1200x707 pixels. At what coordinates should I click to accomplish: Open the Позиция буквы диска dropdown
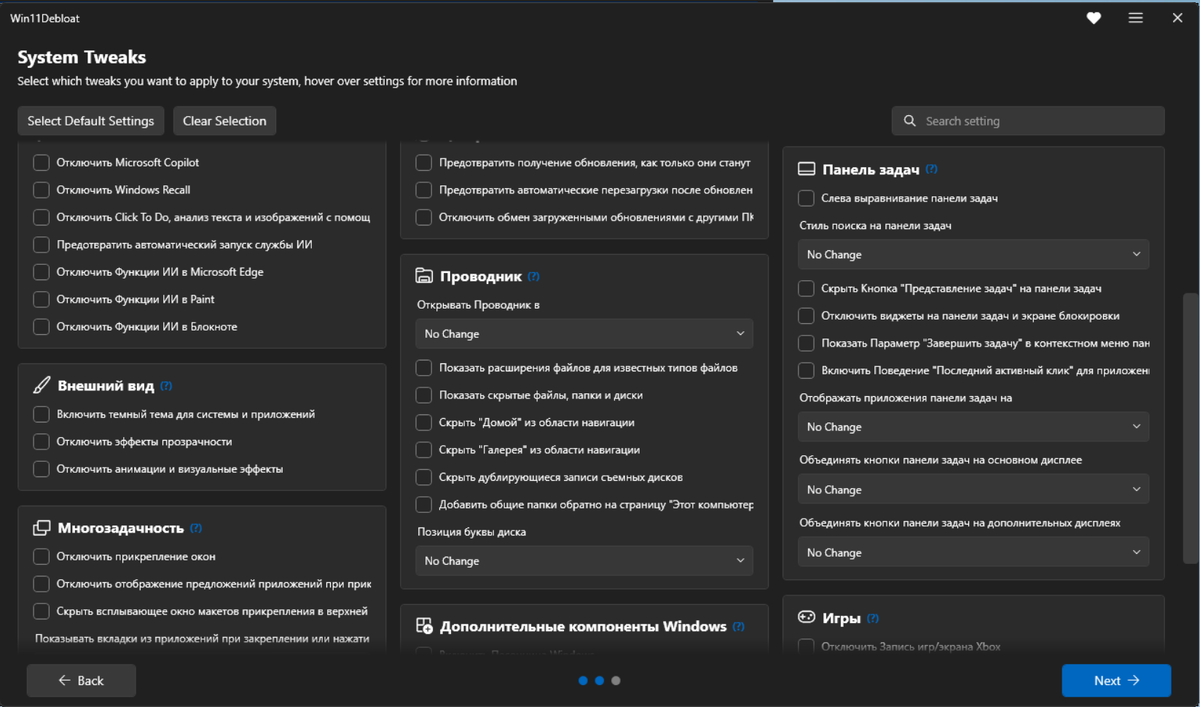tap(584, 561)
